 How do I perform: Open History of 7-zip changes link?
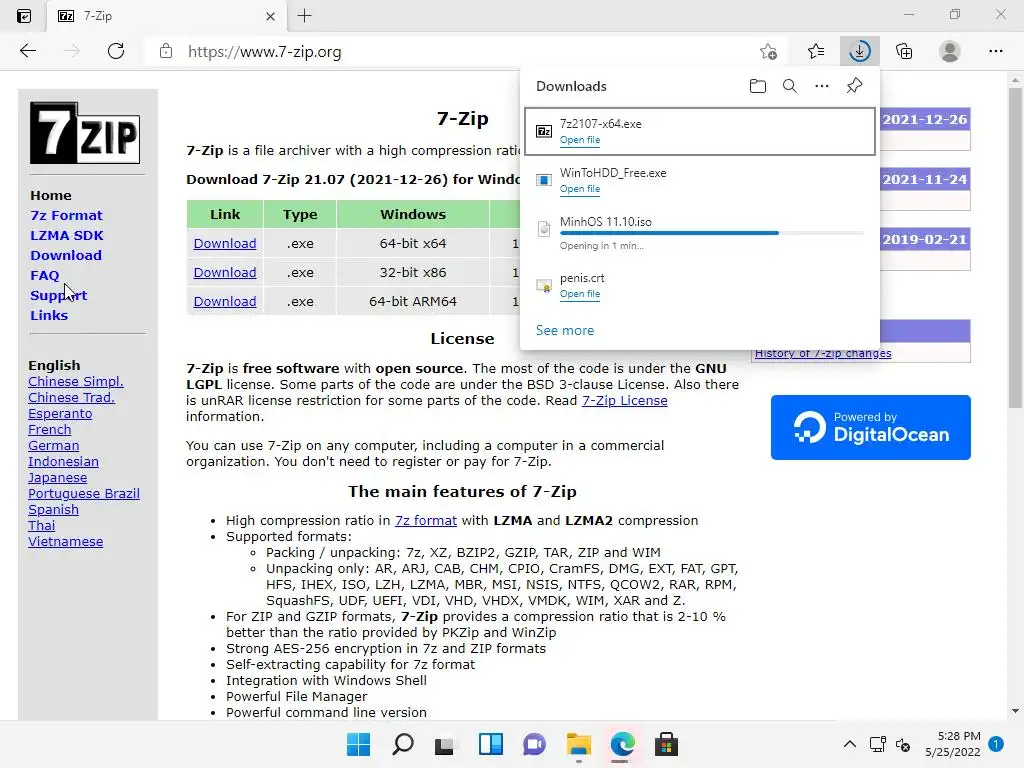click(x=823, y=353)
